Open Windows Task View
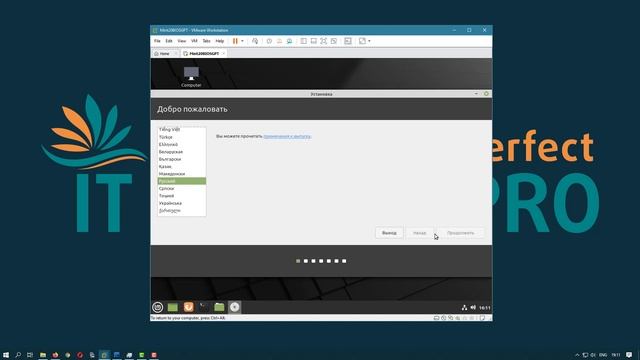The width and height of the screenshot is (640, 360). click(x=30, y=355)
